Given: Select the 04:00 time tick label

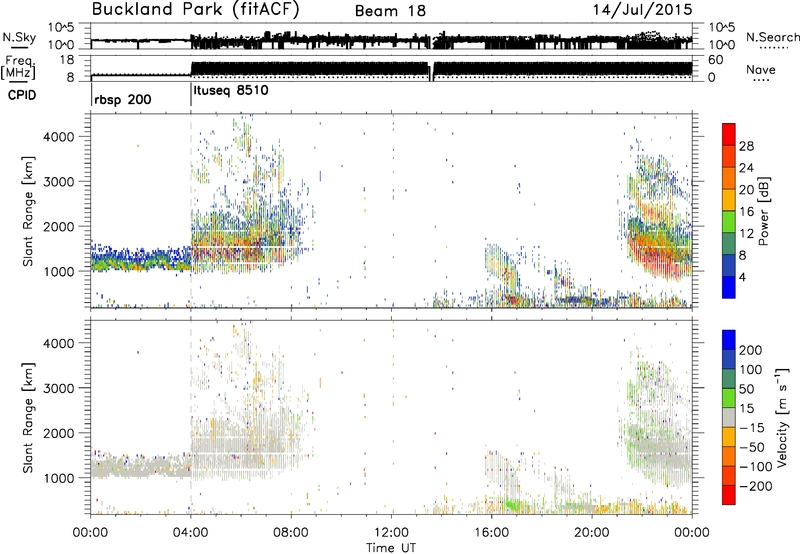Looking at the screenshot, I should [x=191, y=533].
